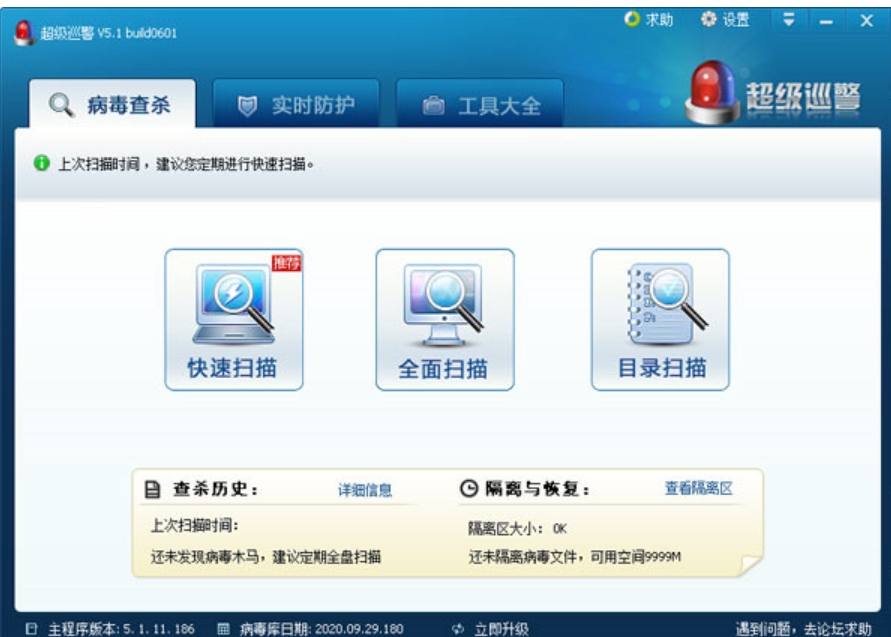Screen dimensions: 891x637
Task: Open 设置 settings with gear icon
Action: pos(725,20)
